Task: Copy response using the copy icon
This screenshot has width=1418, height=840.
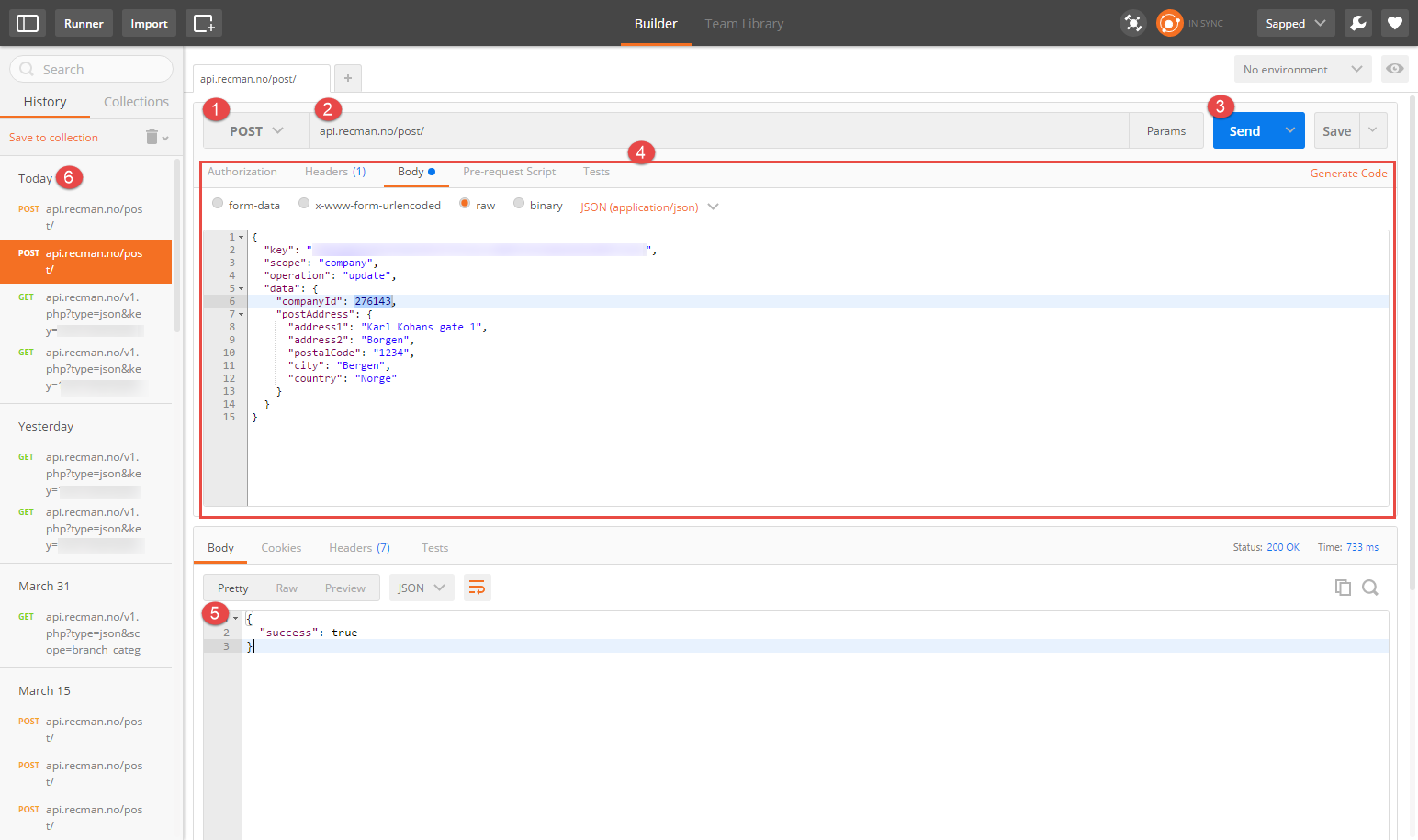Action: pos(1342,588)
